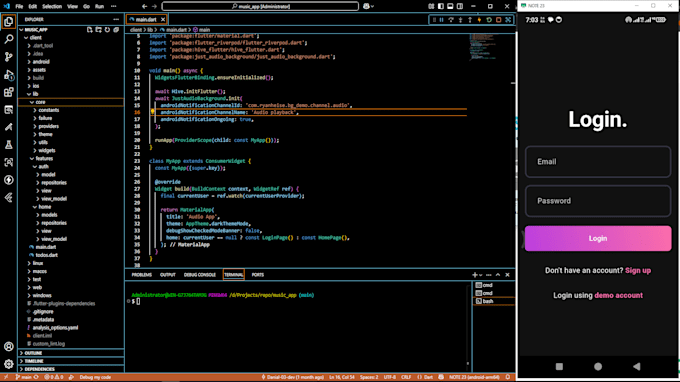
Task: Tap the Login button in phone app
Action: 598,238
